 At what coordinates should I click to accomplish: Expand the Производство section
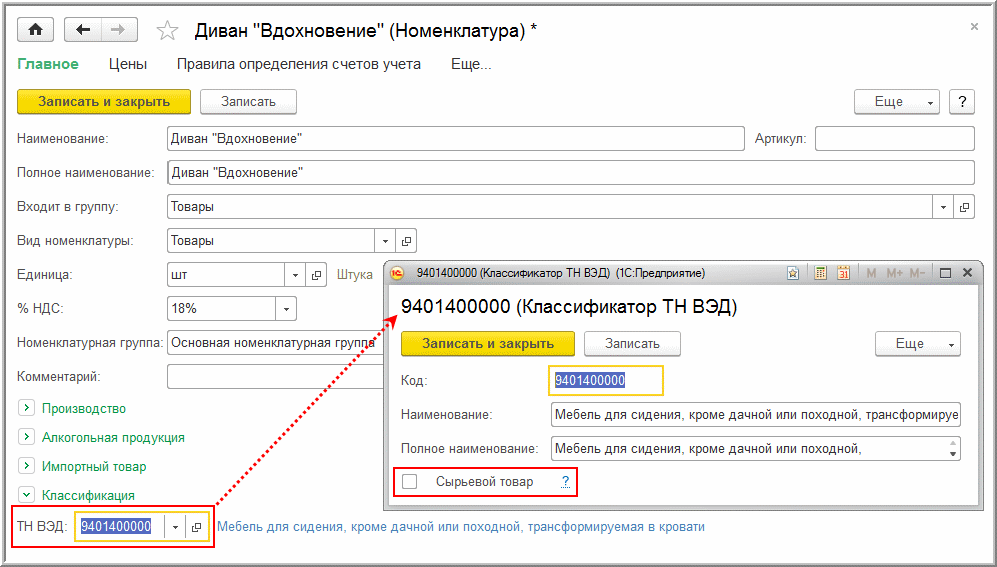click(x=26, y=408)
